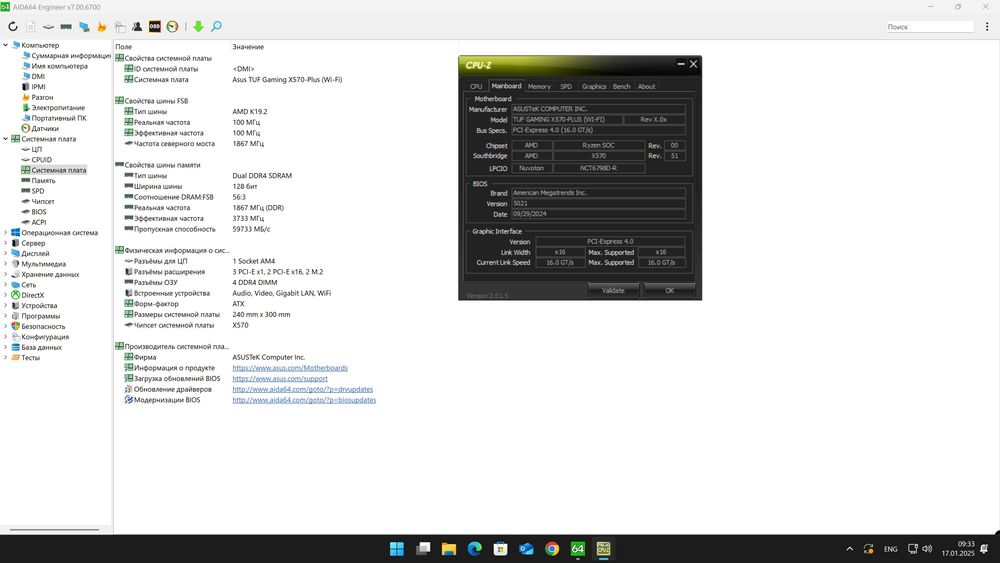Collapse the Системная плата tree node

pyautogui.click(x=6, y=138)
